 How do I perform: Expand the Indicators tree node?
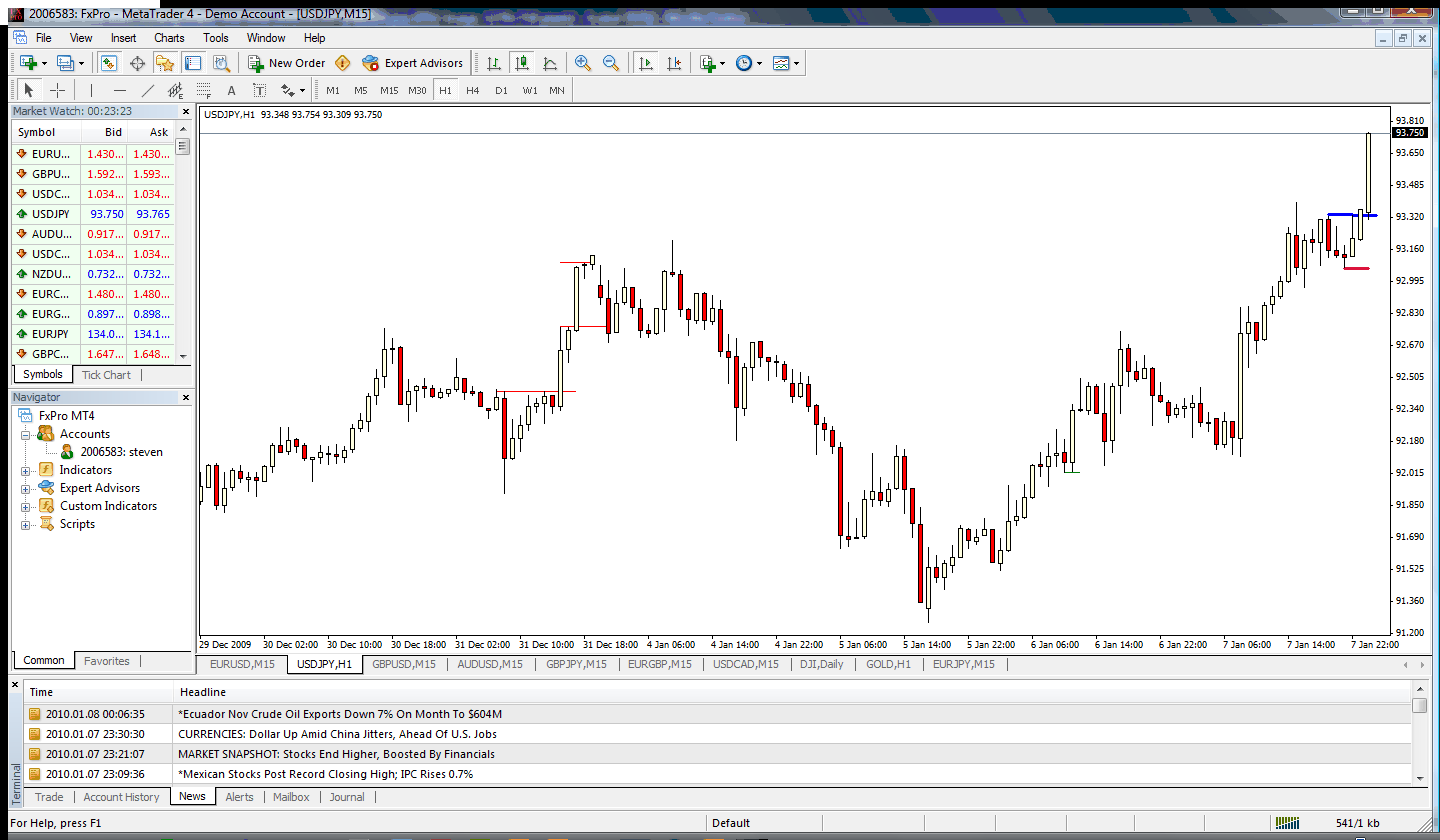pos(25,470)
